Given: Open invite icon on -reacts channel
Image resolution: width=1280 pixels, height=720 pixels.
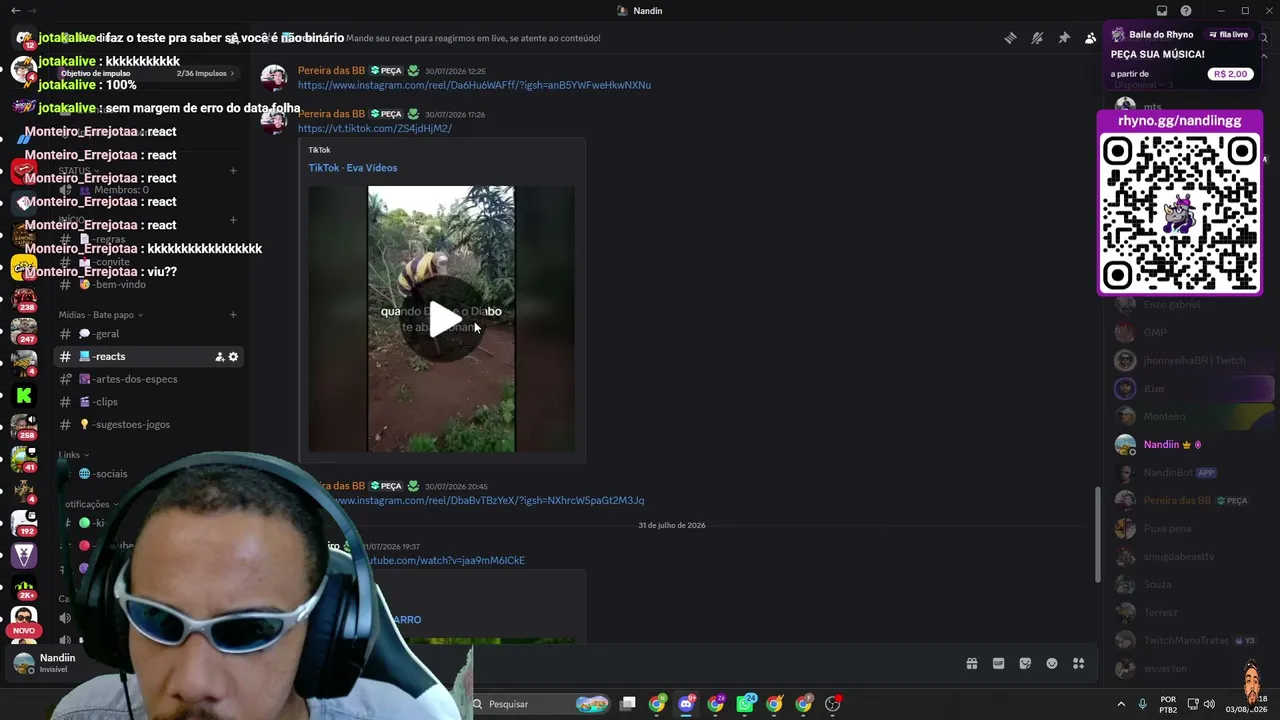Looking at the screenshot, I should (220, 357).
